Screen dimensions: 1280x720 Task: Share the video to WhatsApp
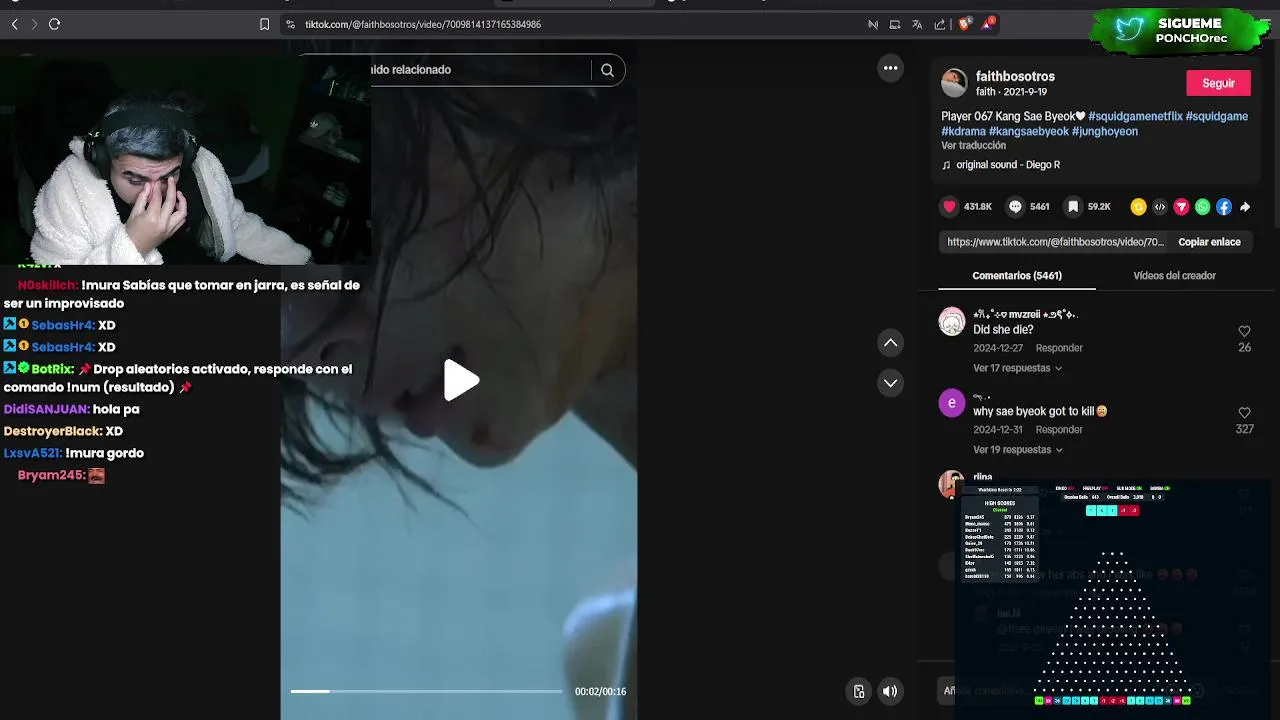click(x=1202, y=207)
